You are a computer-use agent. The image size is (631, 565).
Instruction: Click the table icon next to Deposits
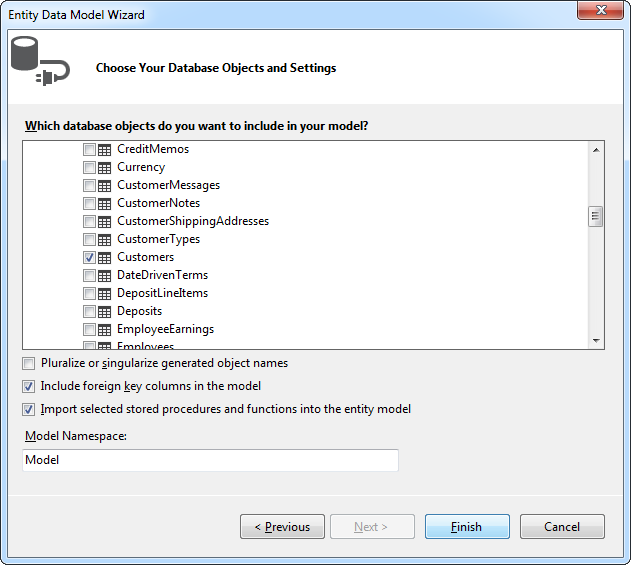click(105, 311)
